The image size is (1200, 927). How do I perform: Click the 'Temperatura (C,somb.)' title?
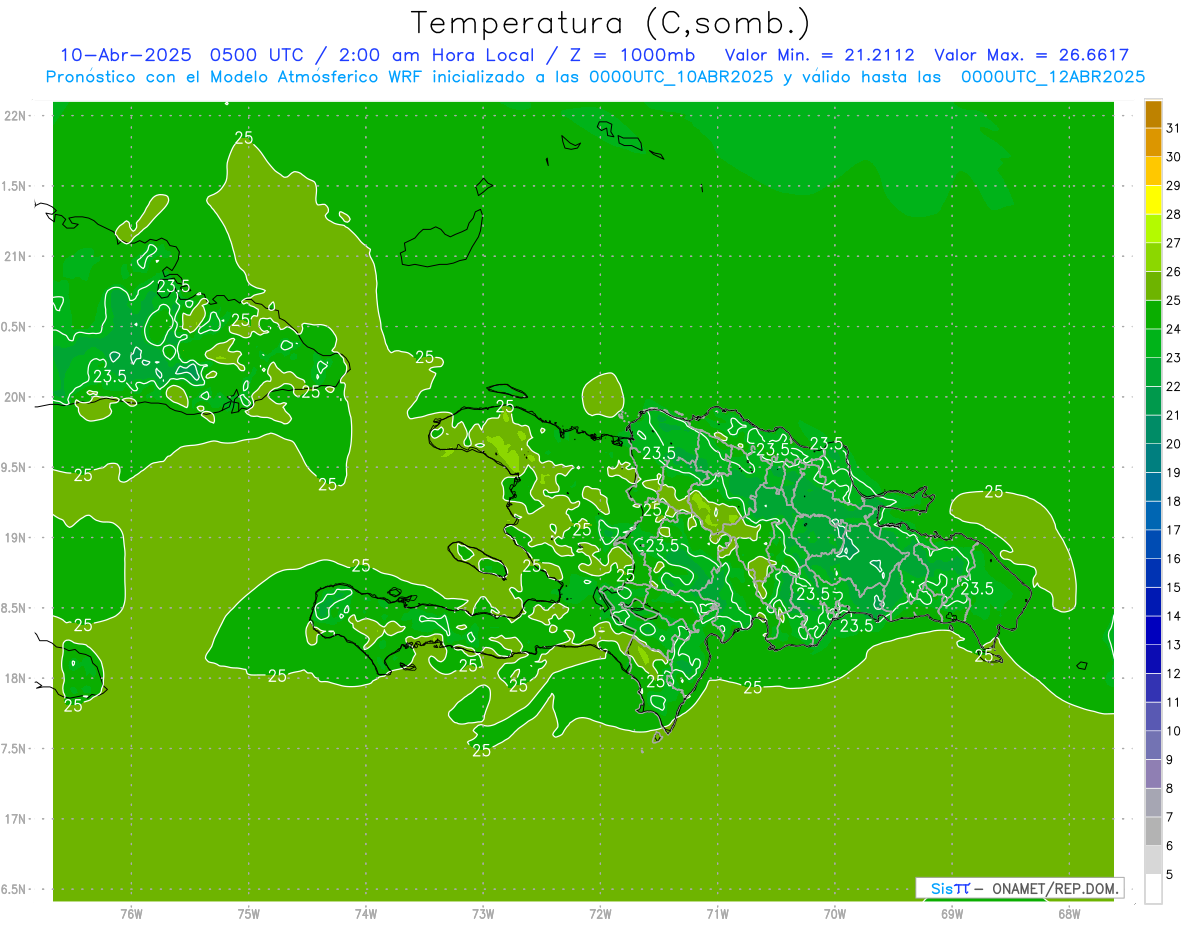(610, 23)
